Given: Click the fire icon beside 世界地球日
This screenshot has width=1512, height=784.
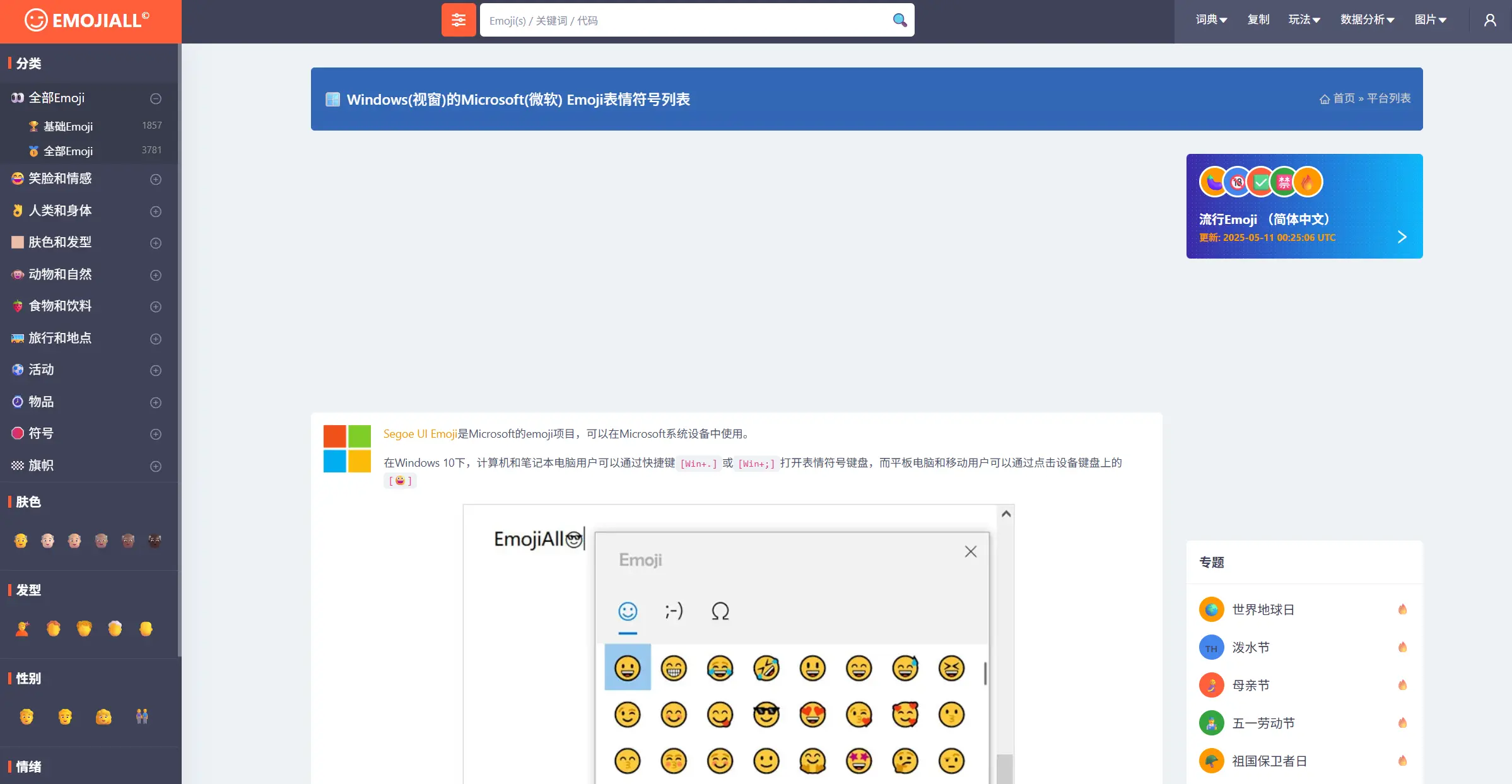Looking at the screenshot, I should [1402, 609].
